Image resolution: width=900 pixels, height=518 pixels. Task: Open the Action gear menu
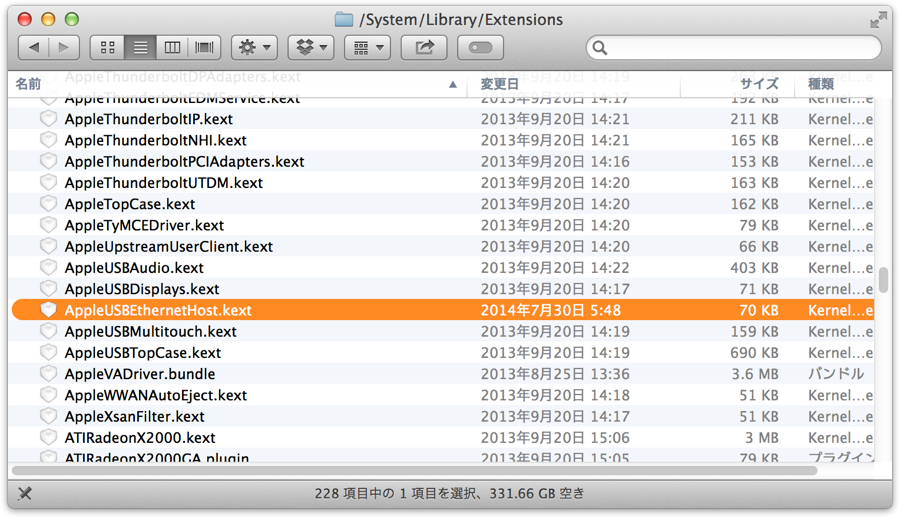[255, 48]
